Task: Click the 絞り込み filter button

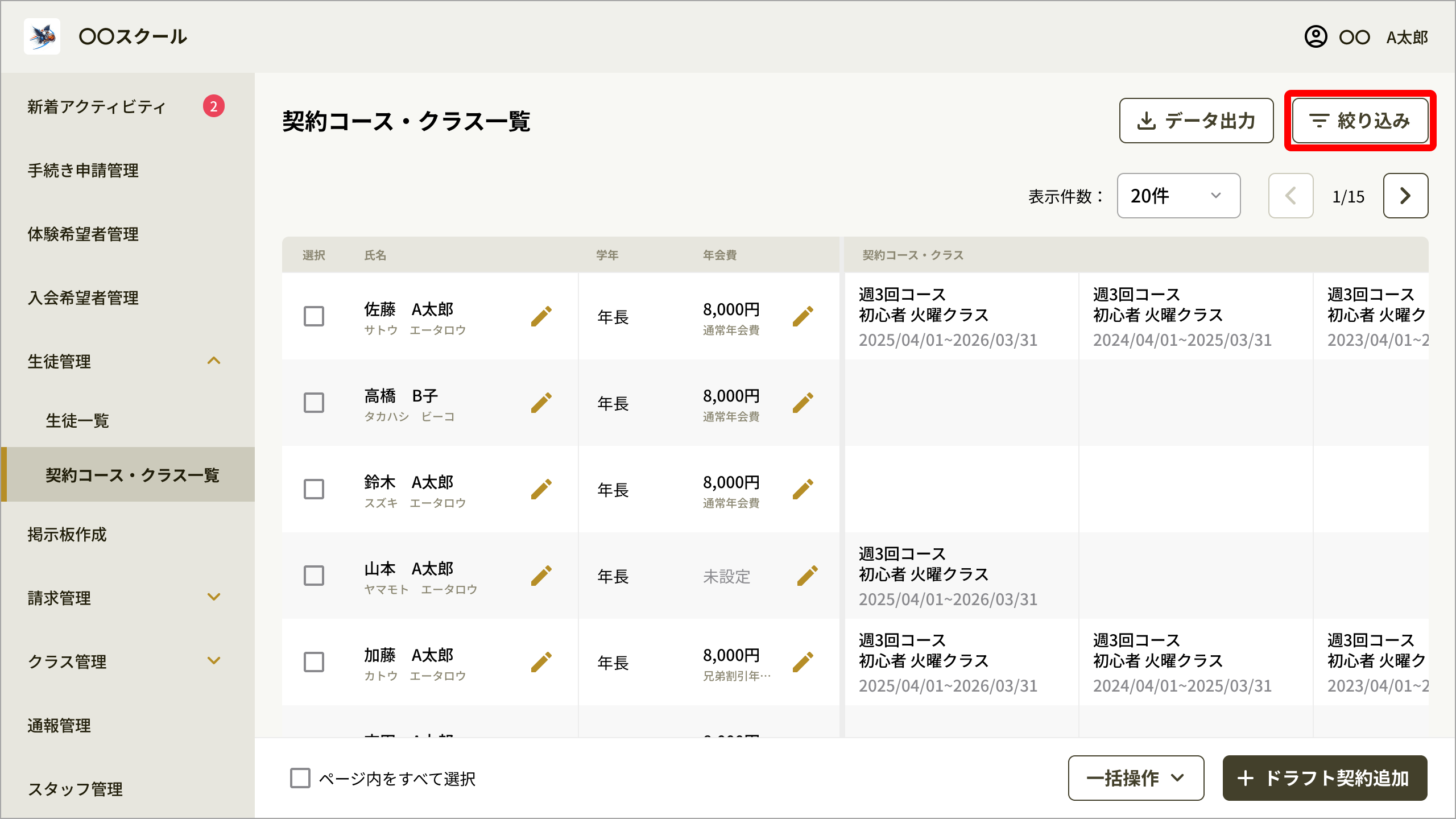Action: (1360, 121)
